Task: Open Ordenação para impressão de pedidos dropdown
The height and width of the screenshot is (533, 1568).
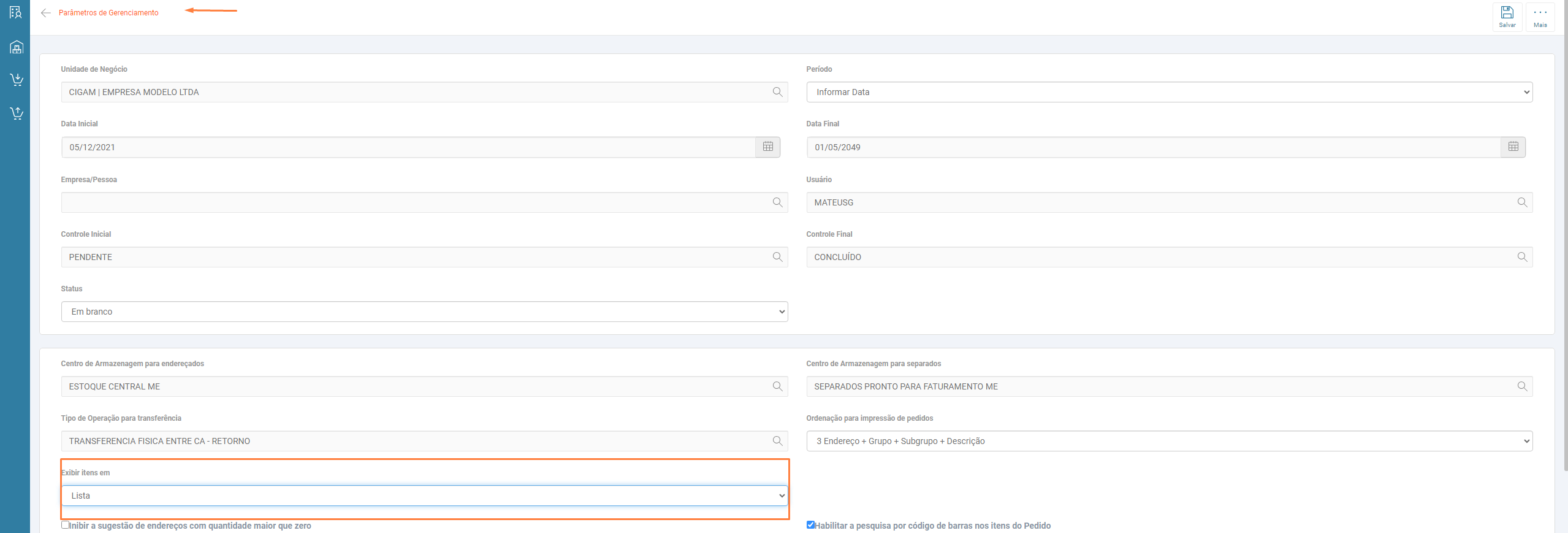Action: (x=1169, y=441)
